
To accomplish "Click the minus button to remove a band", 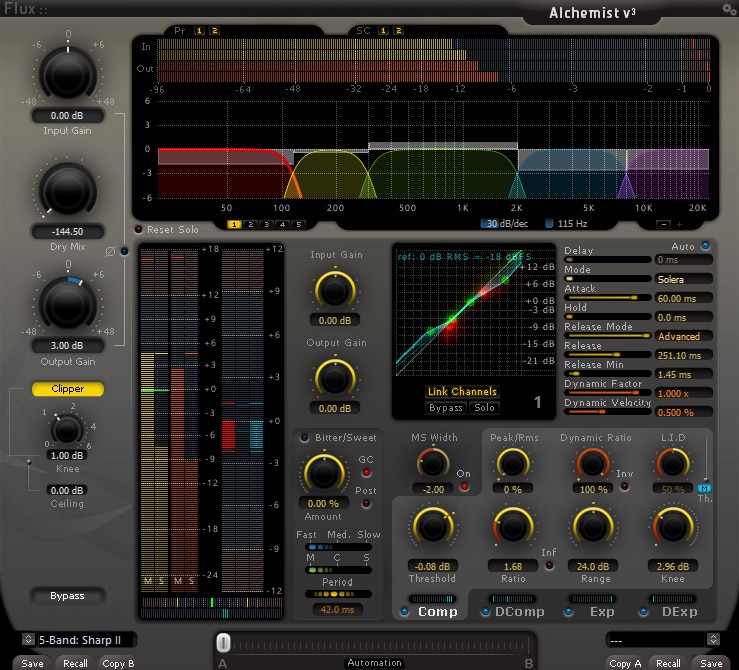I will click(x=663, y=225).
